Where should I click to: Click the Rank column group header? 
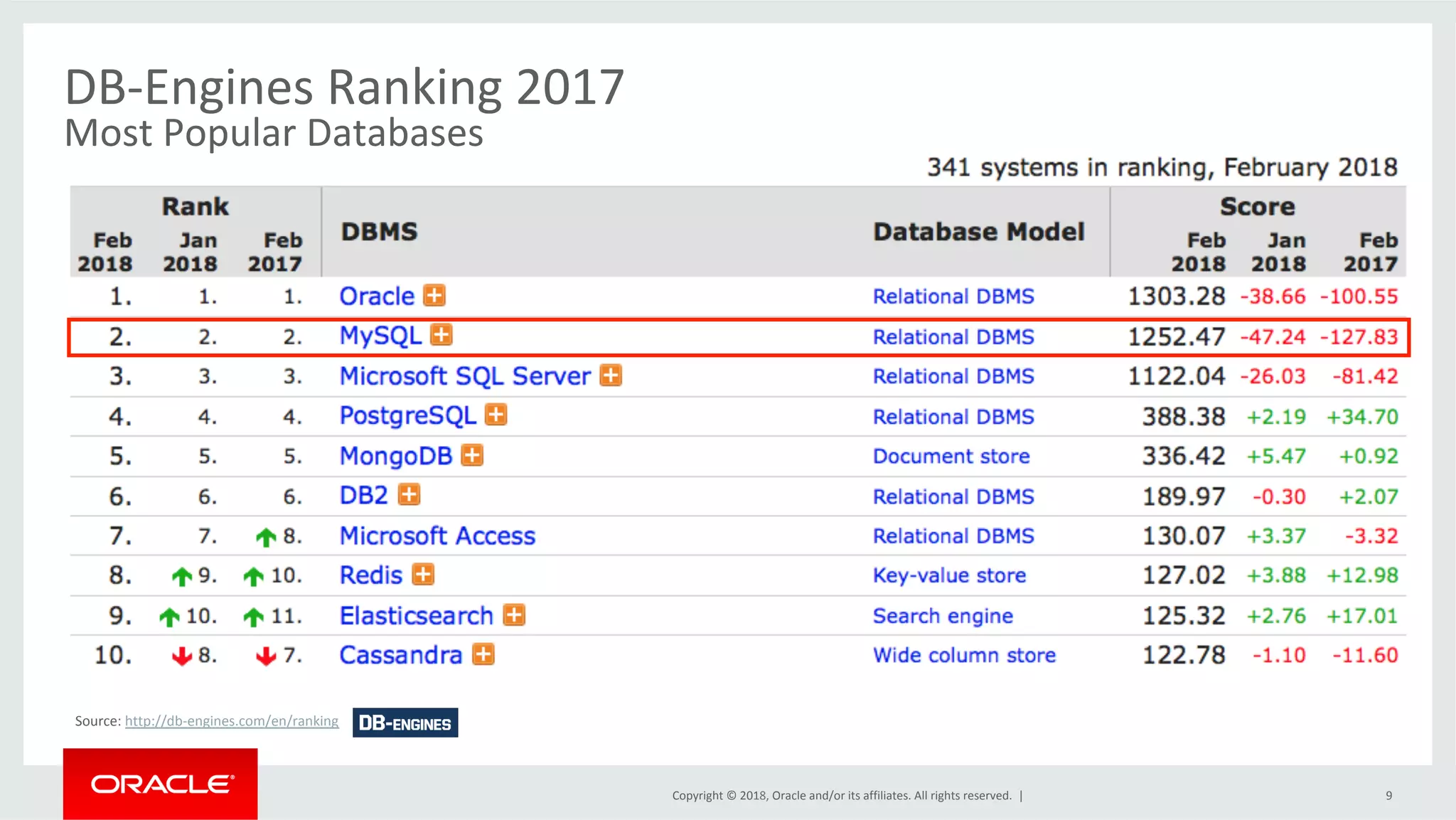point(196,206)
